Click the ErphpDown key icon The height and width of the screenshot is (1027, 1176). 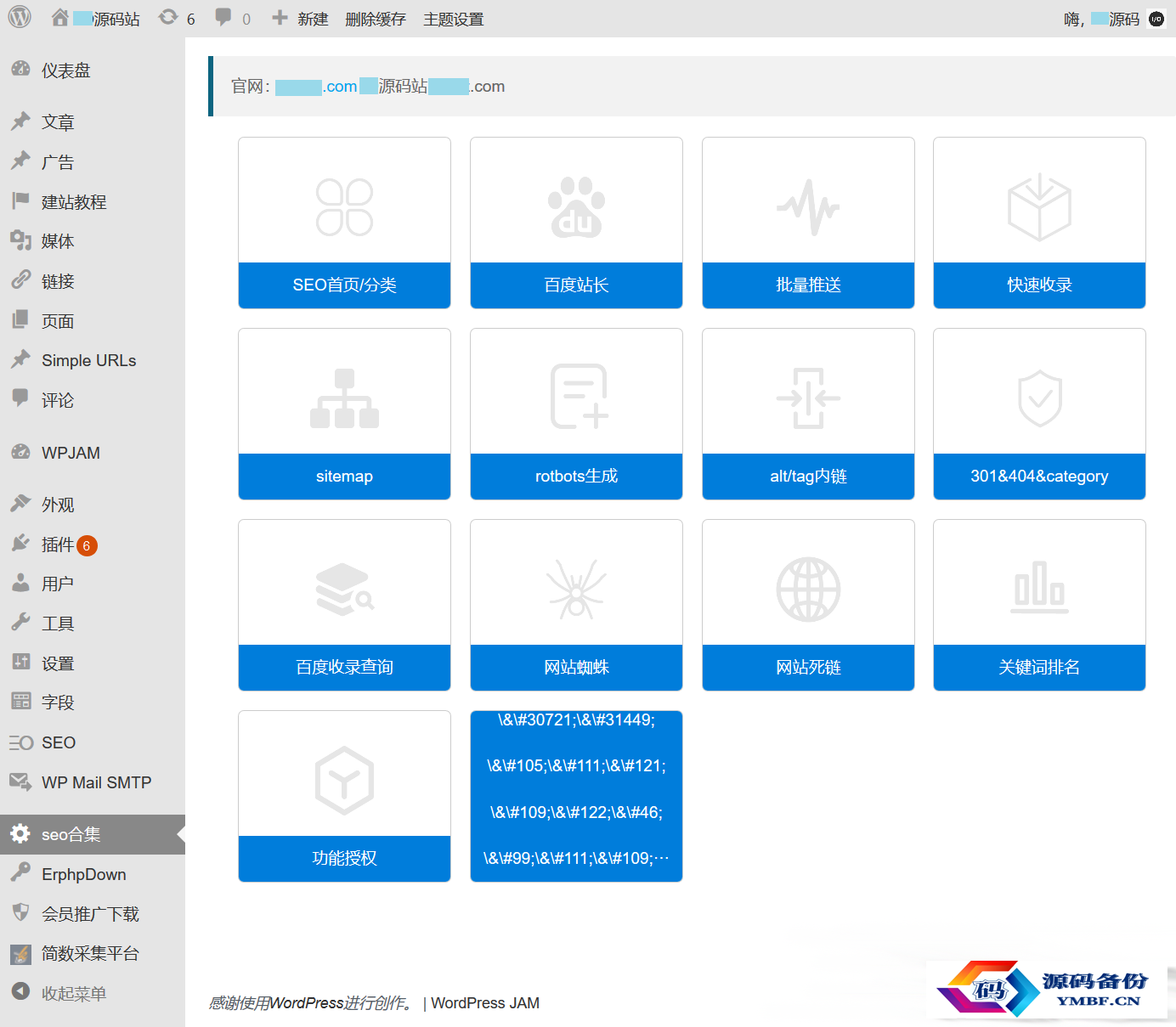point(20,873)
